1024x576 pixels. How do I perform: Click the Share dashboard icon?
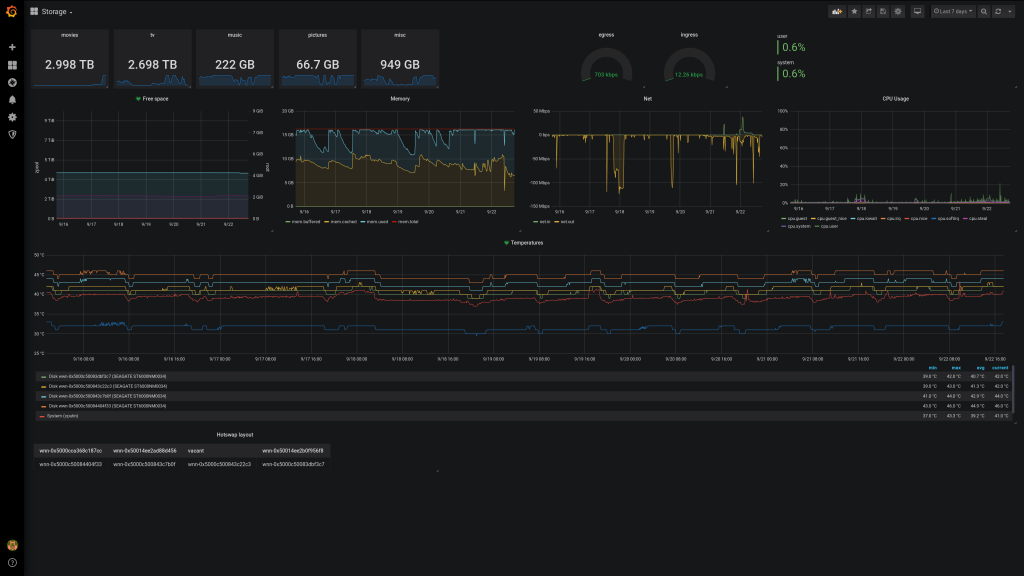click(x=869, y=11)
